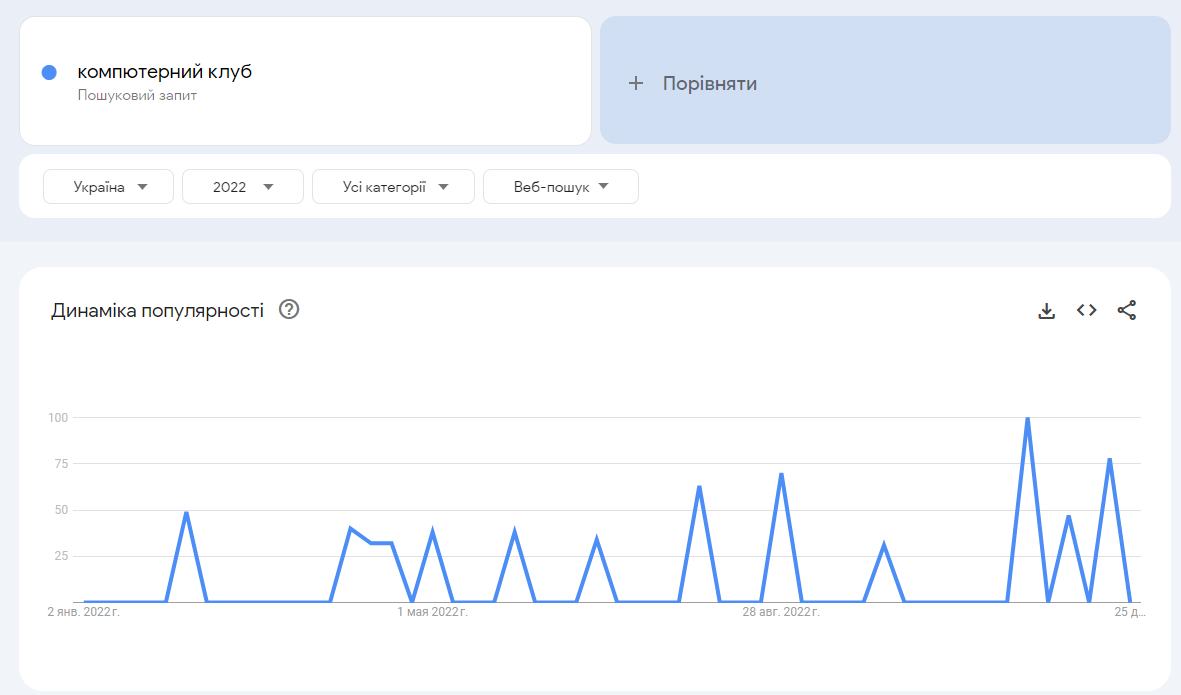Open the Усі категорії dropdown

click(x=393, y=187)
